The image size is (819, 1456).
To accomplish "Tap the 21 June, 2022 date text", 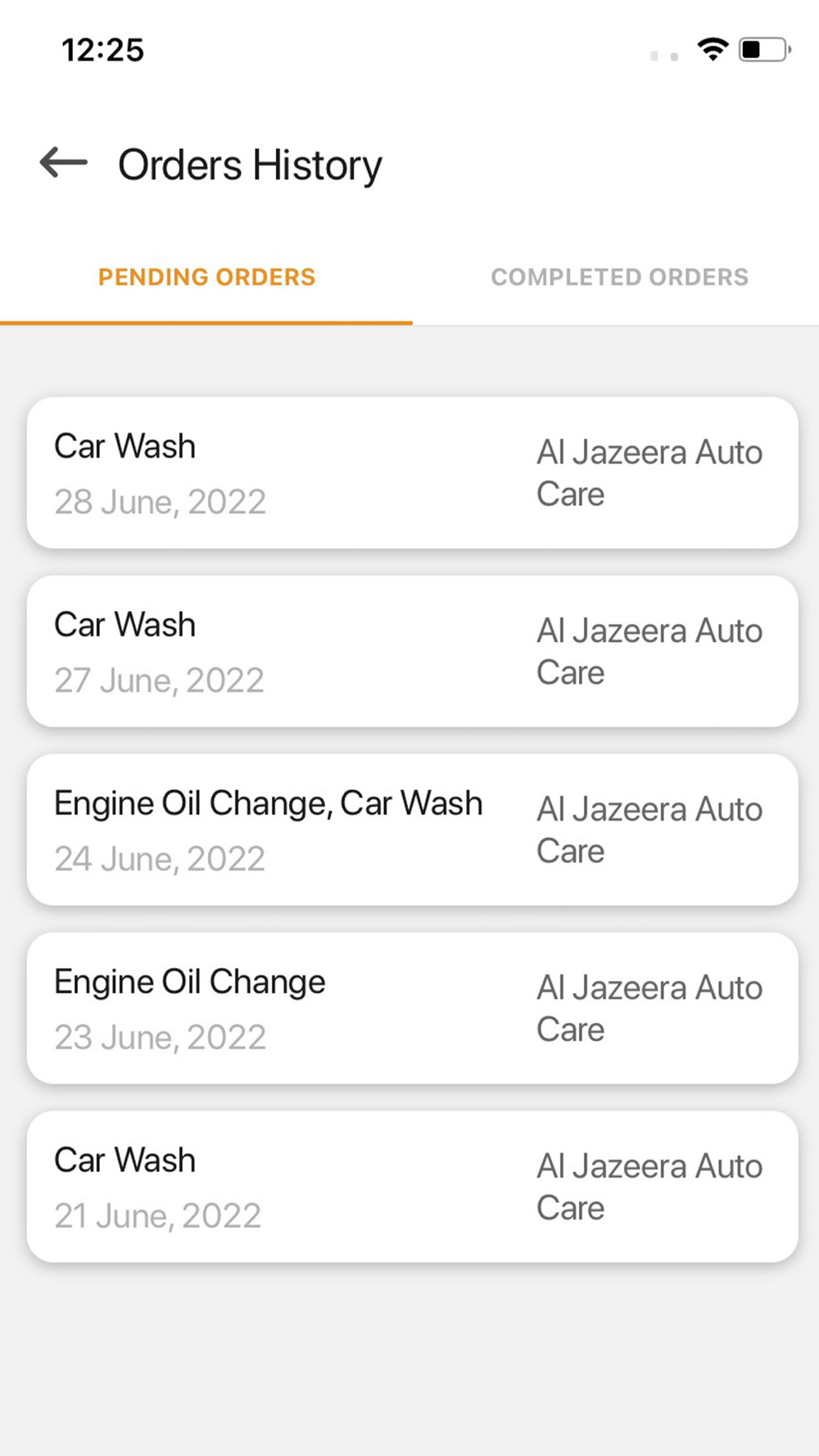I will [x=157, y=1216].
